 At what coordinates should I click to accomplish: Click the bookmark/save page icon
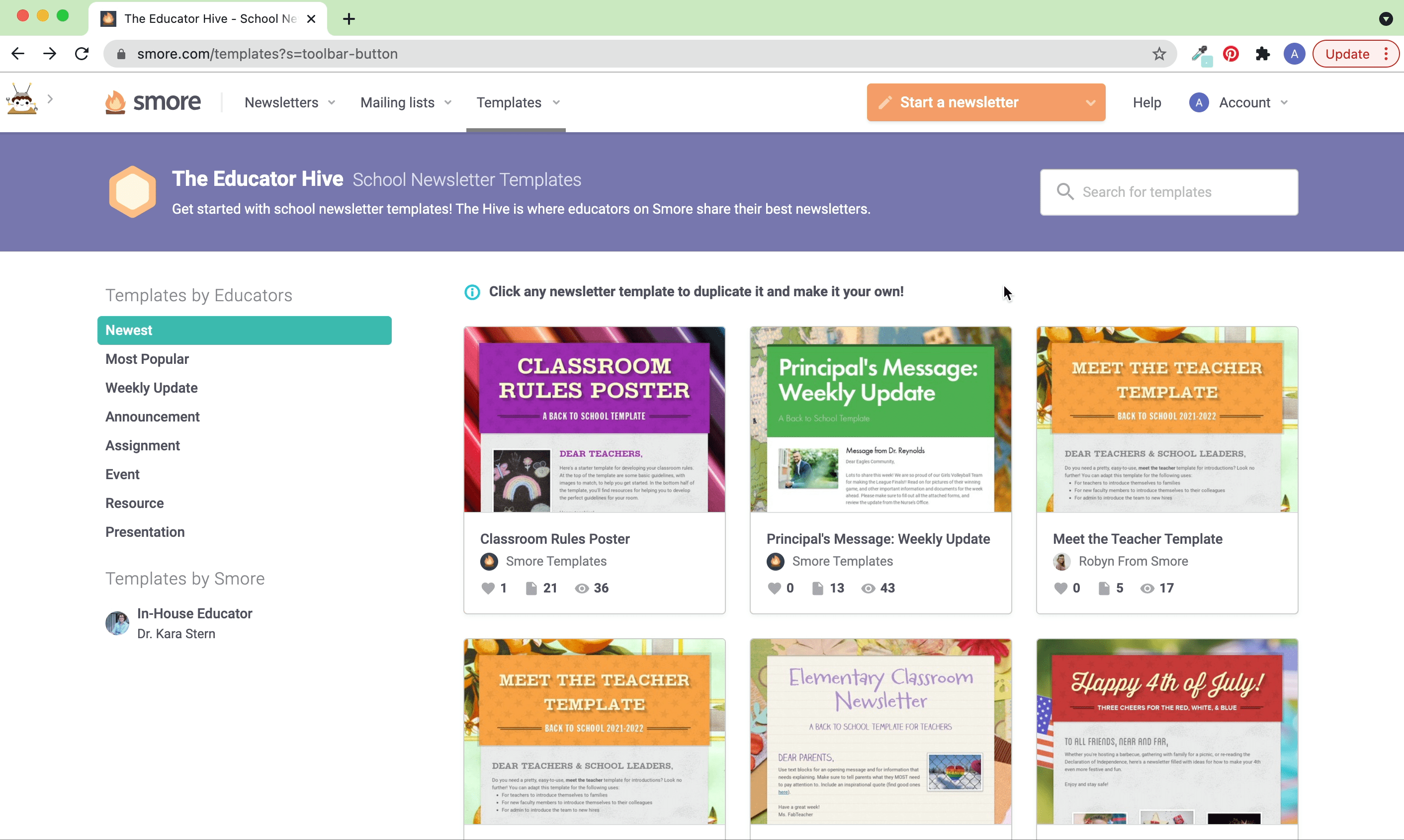(x=1160, y=54)
